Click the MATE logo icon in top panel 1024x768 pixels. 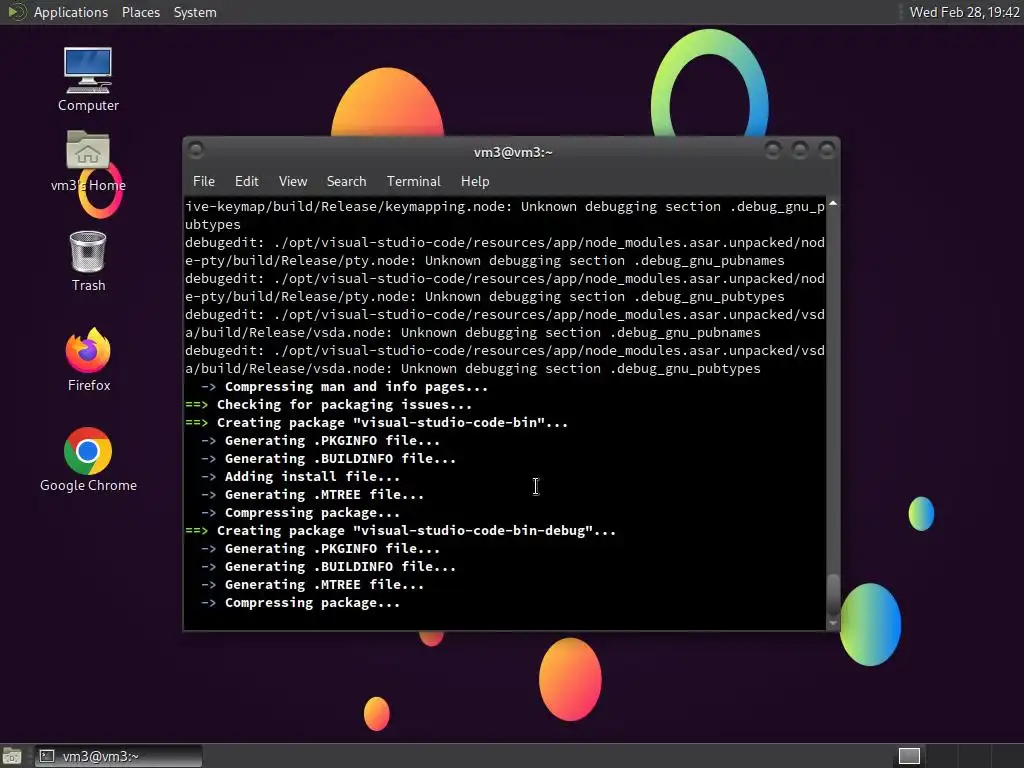(16, 12)
